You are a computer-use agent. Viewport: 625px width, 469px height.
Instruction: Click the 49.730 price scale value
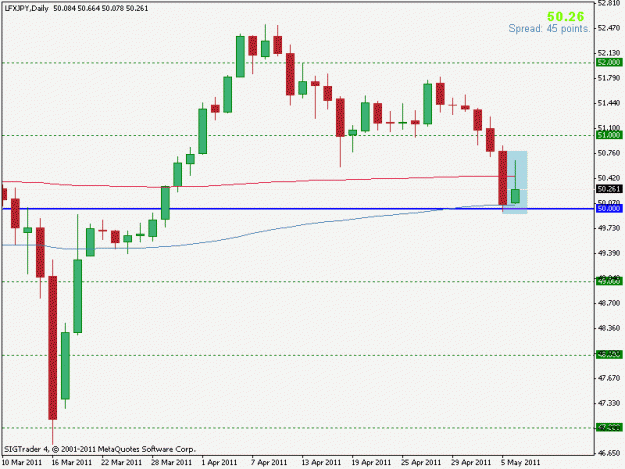609,228
